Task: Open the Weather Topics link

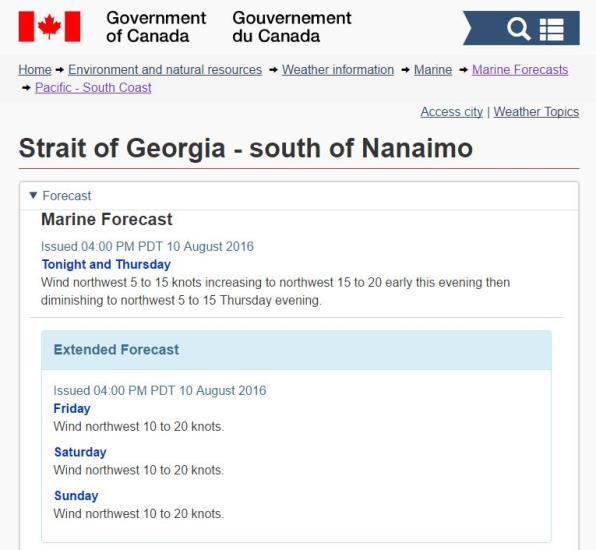Action: [x=536, y=112]
